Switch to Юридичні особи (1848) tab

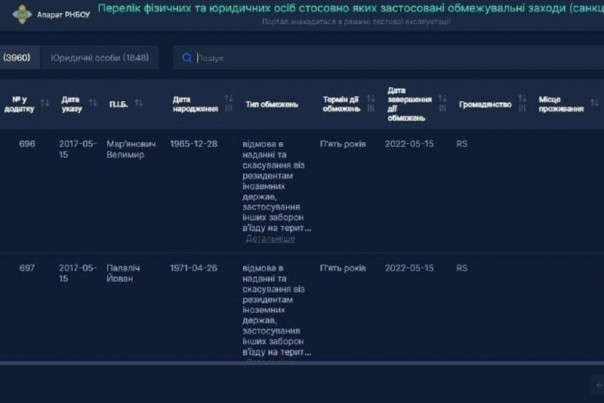[x=99, y=58]
